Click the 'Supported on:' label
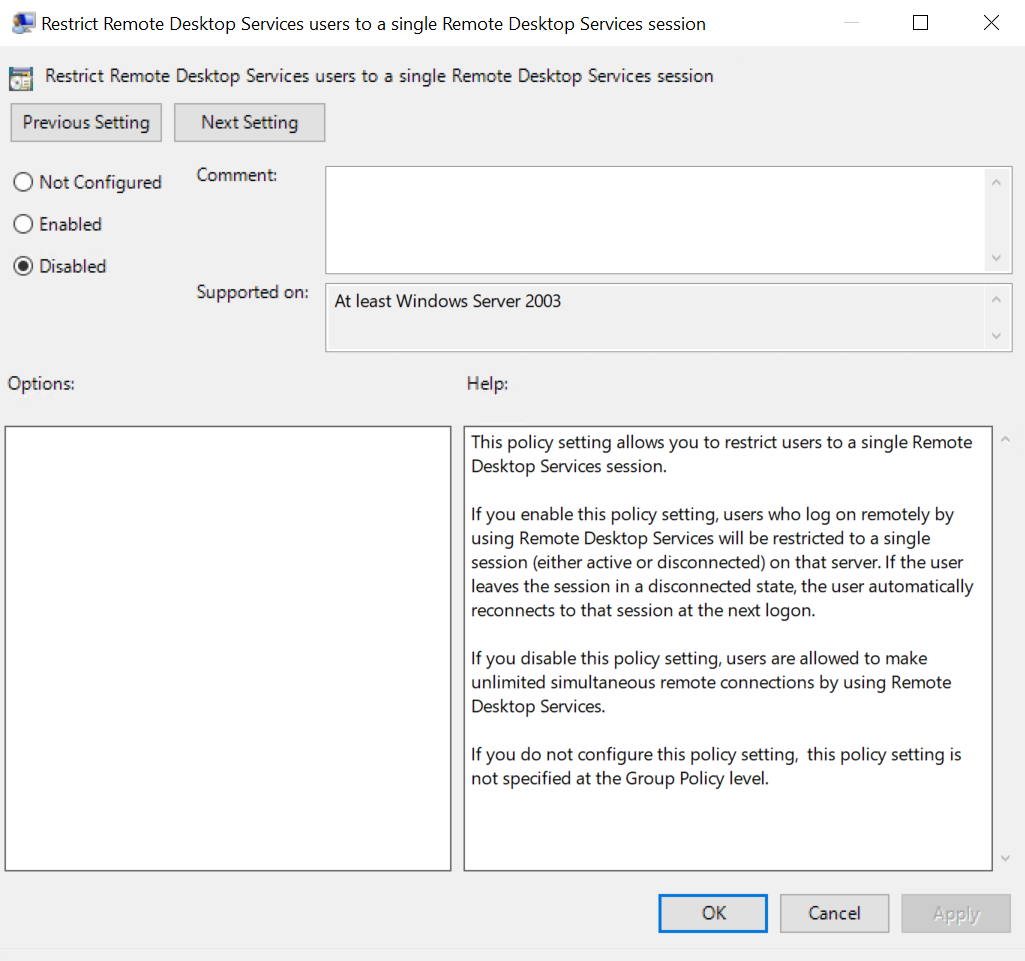1025x961 pixels. coord(252,292)
